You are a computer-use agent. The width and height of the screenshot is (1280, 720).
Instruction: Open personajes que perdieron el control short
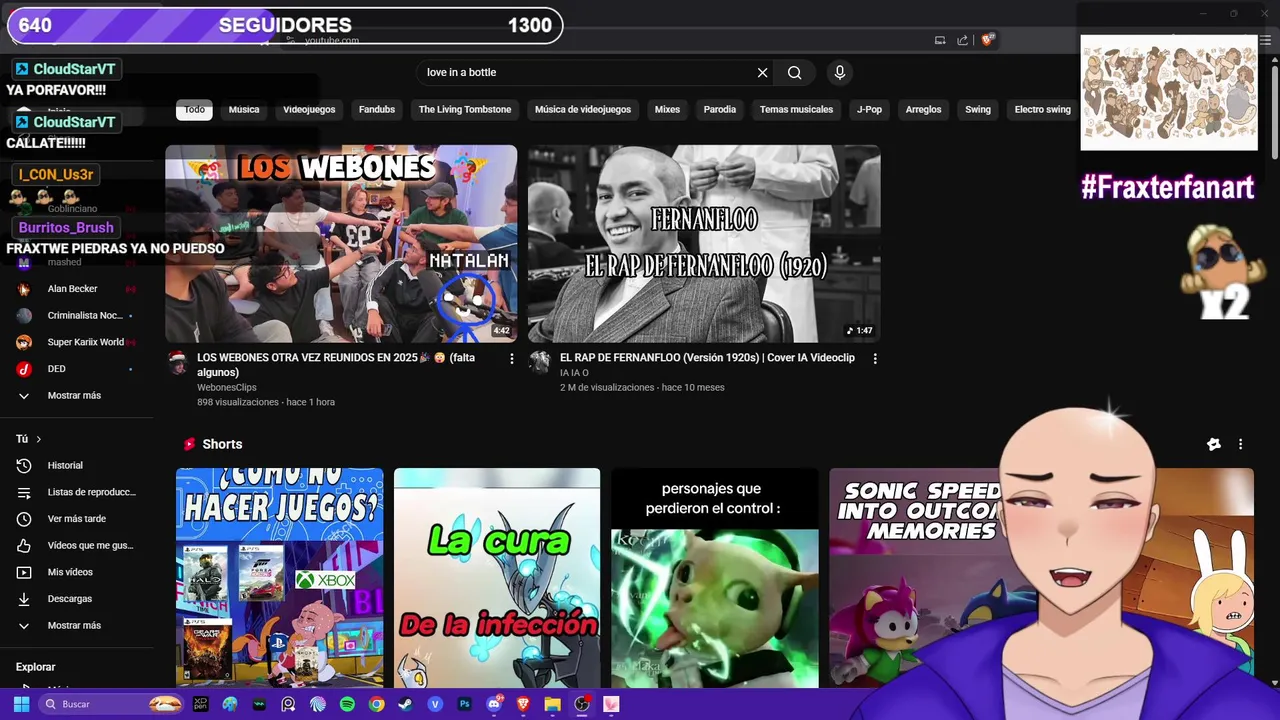[x=715, y=578]
